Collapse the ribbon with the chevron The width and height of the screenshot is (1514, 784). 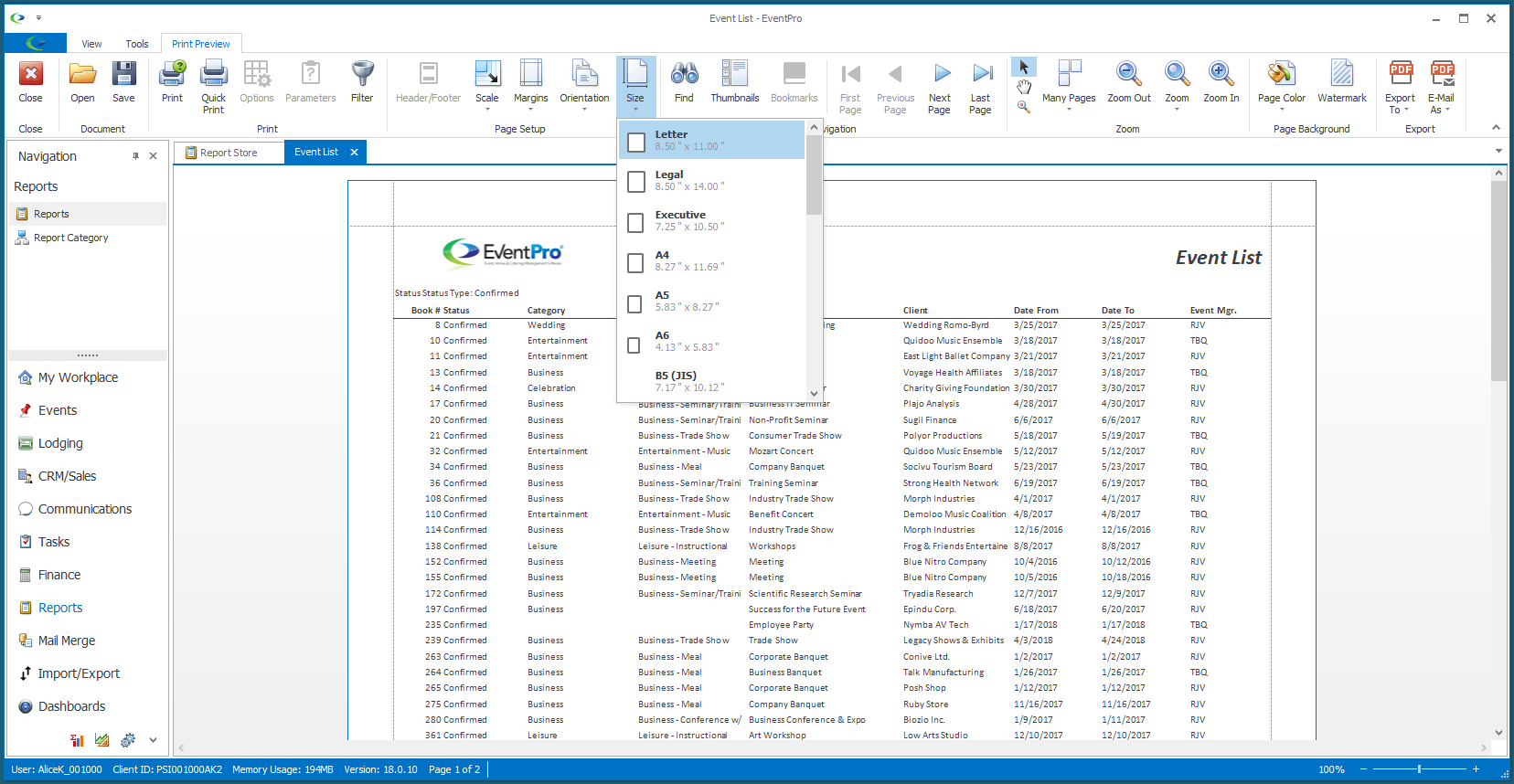click(x=1496, y=128)
